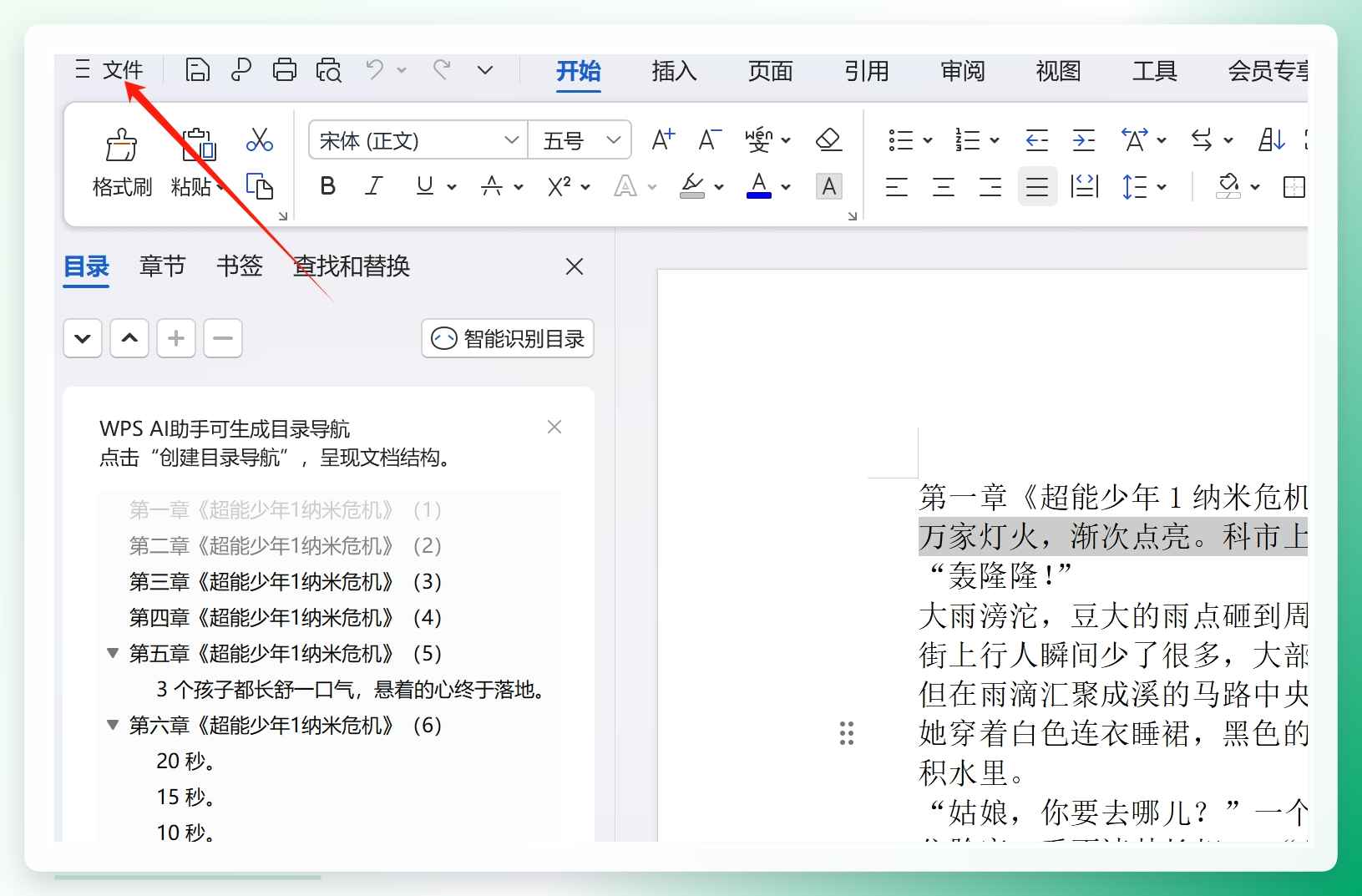
Task: Click Decrease Indent icon
Action: 1037,139
